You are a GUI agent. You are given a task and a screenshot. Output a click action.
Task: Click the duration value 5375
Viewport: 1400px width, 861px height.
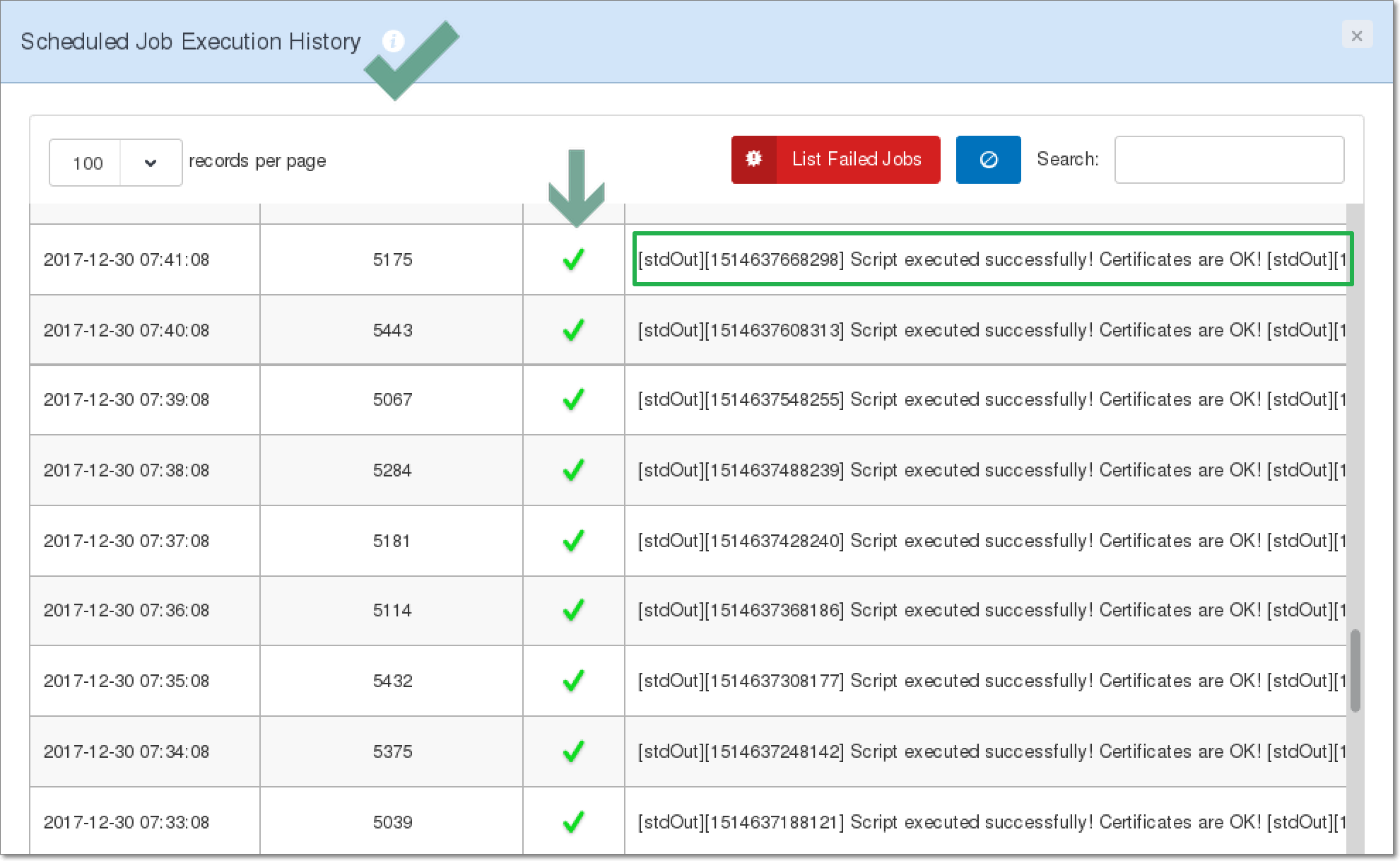point(392,751)
